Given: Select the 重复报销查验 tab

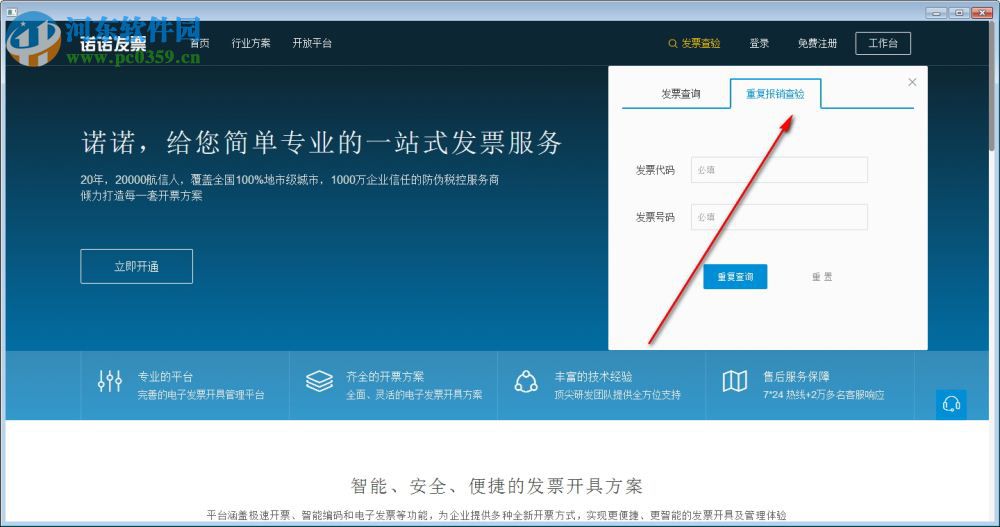Looking at the screenshot, I should [x=775, y=94].
